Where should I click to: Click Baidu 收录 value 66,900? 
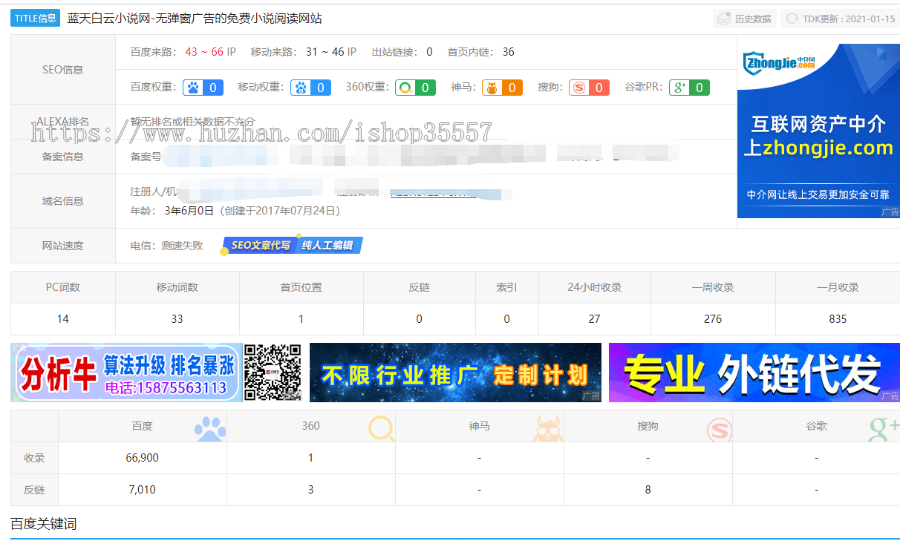click(142, 458)
